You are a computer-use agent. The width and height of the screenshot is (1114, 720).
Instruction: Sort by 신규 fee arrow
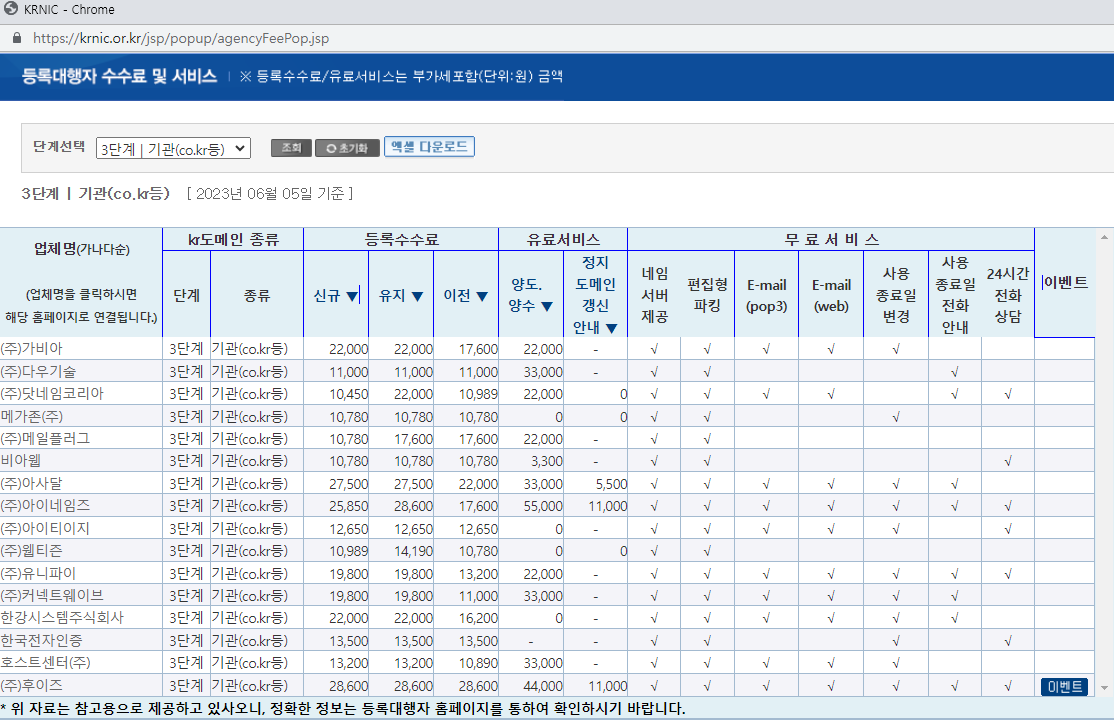click(352, 296)
